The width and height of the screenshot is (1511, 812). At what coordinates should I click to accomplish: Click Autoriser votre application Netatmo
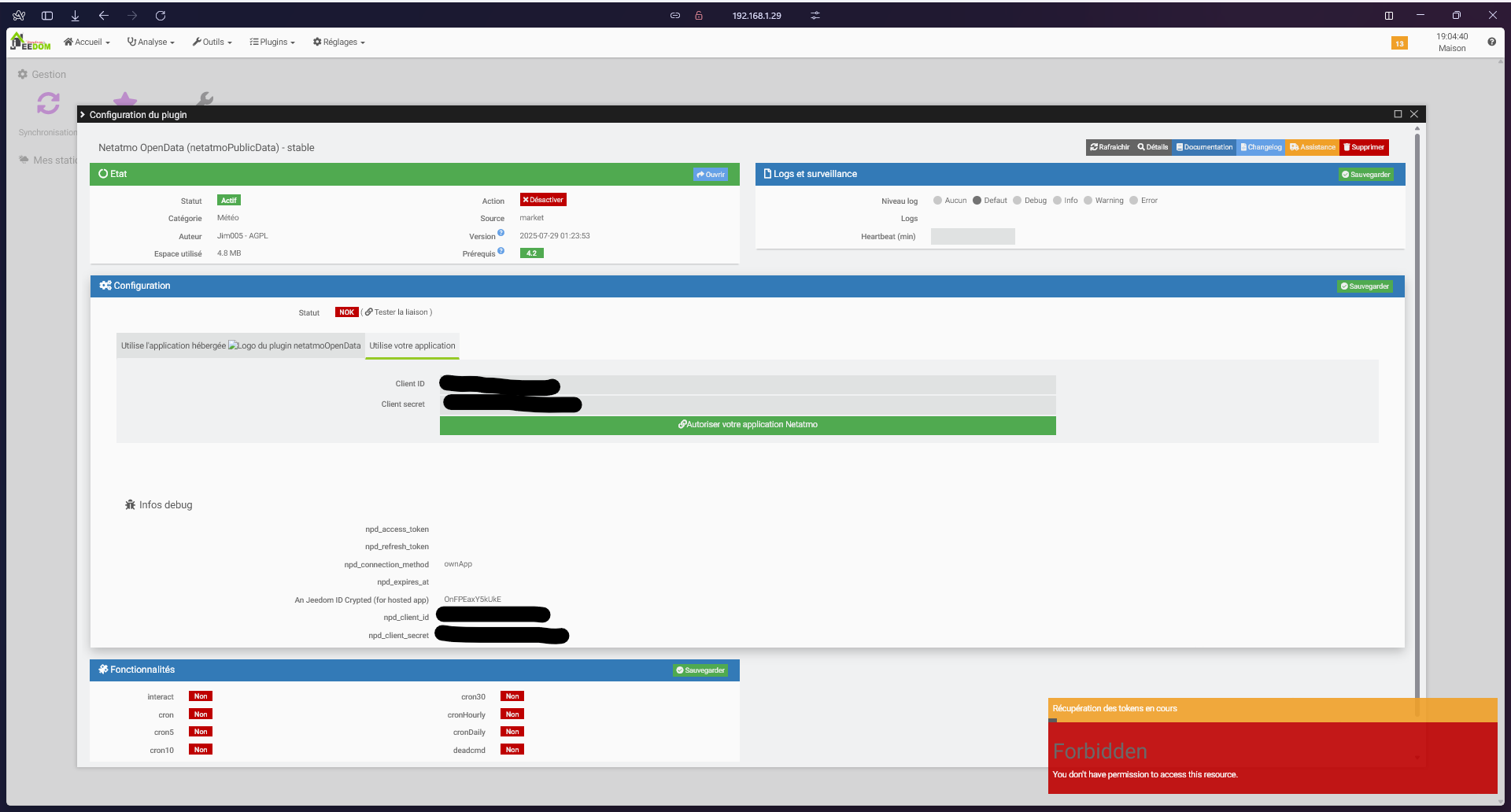pyautogui.click(x=748, y=425)
